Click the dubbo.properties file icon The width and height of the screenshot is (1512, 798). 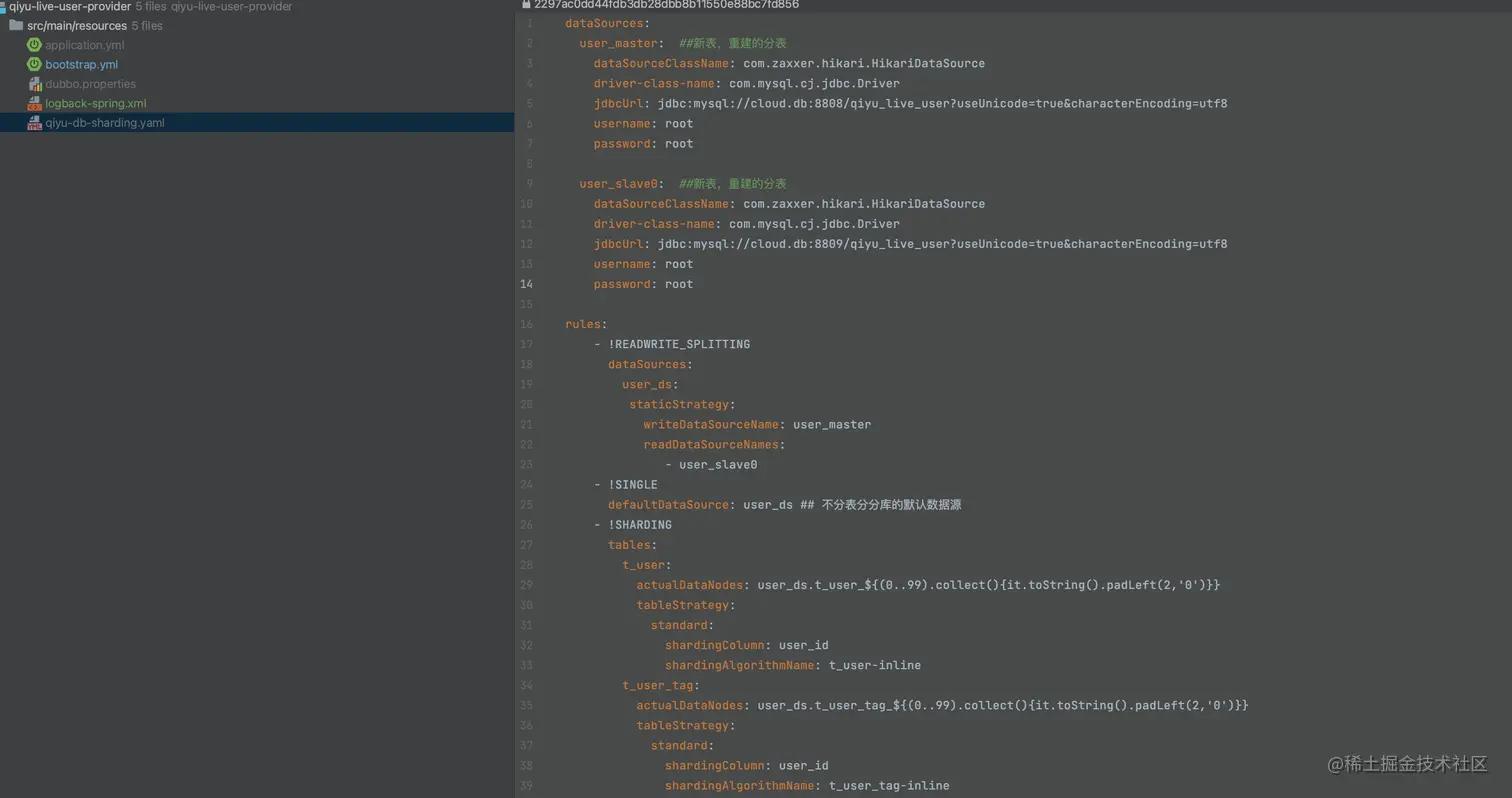(35, 84)
